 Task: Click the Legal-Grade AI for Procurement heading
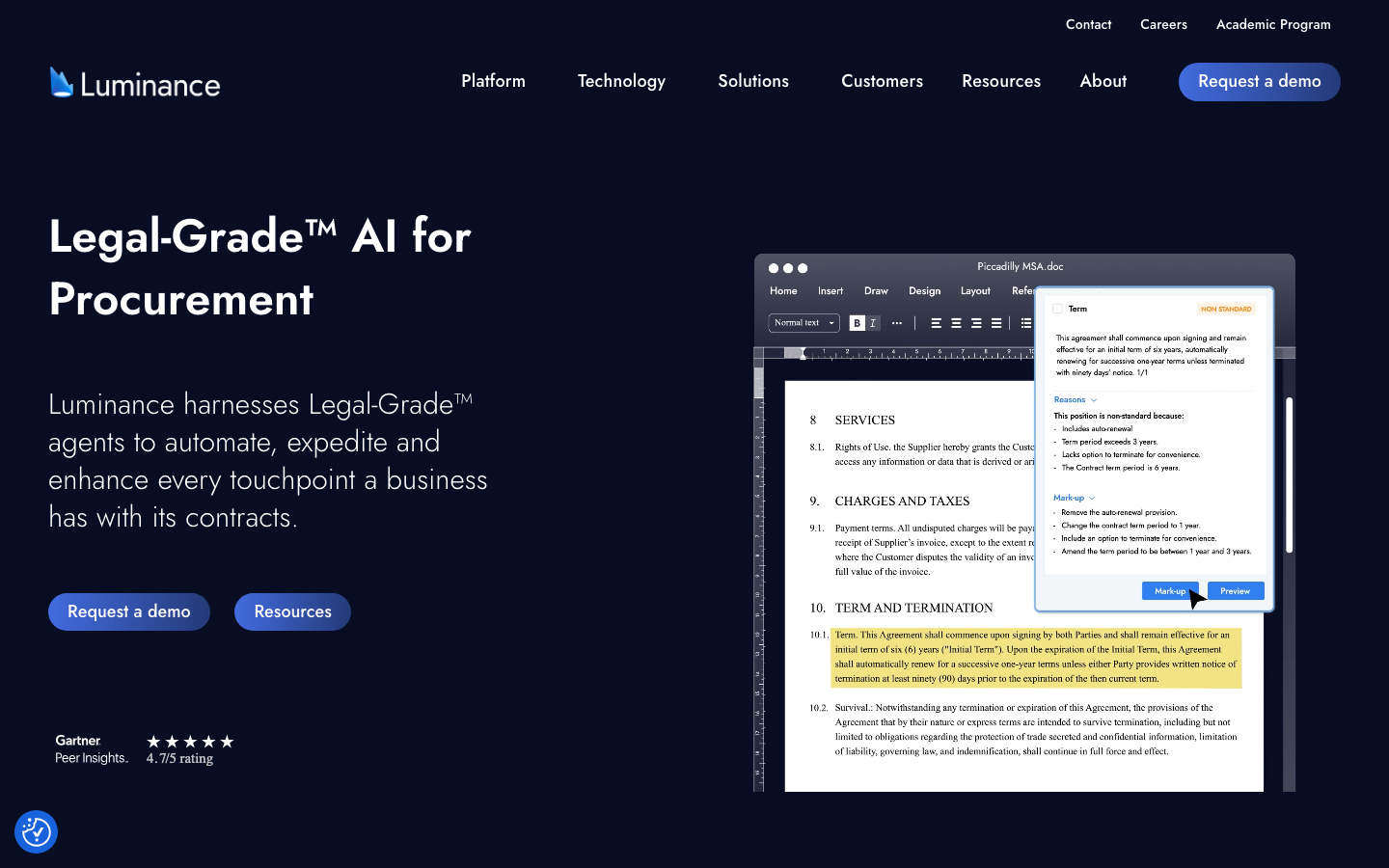(x=260, y=267)
